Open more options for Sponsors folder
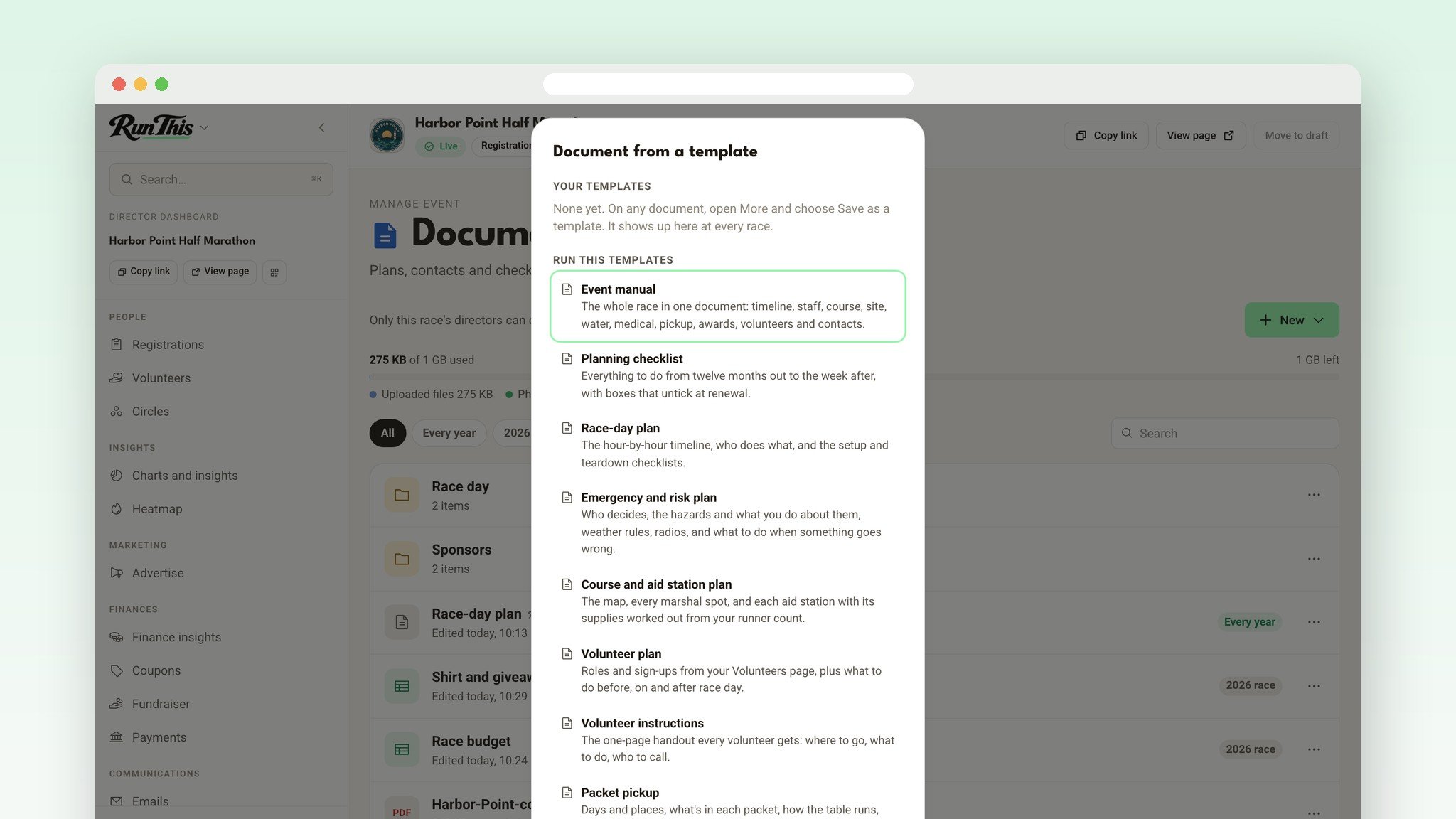Viewport: 1456px width, 819px height. point(1314,559)
